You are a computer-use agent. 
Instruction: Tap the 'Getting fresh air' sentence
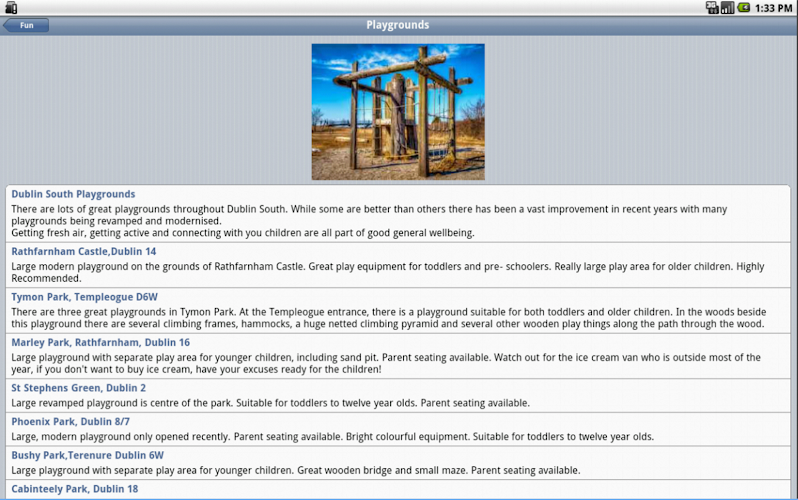click(243, 233)
